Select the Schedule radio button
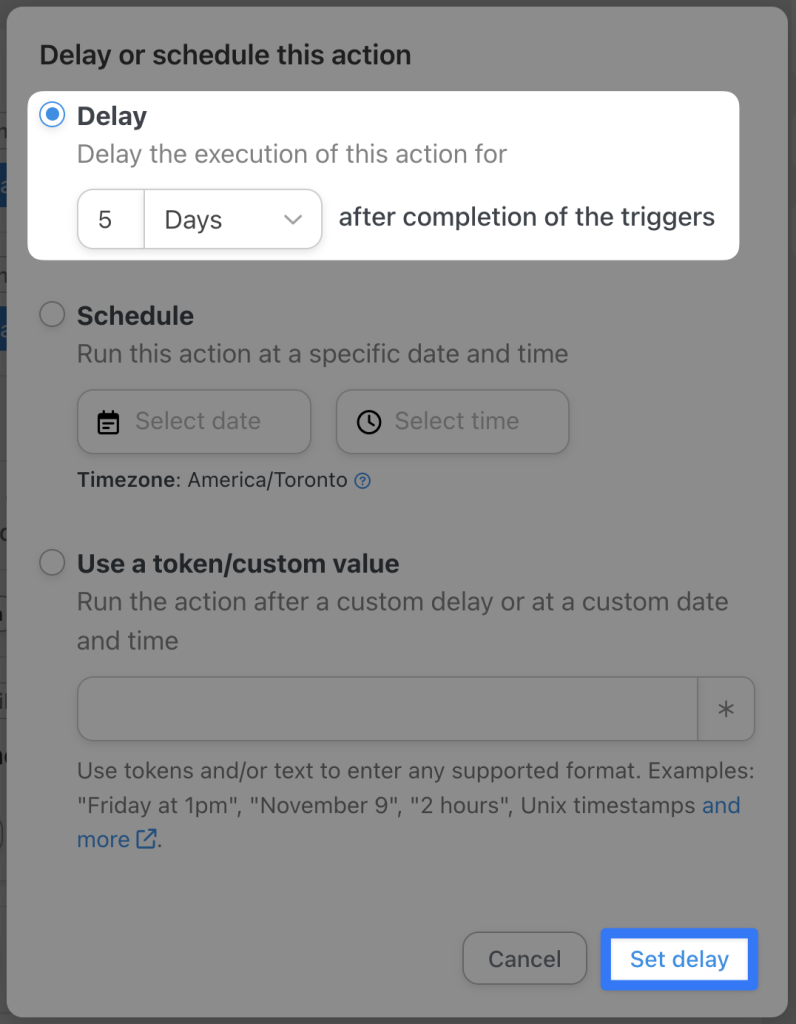Image resolution: width=796 pixels, height=1024 pixels. 51,314
